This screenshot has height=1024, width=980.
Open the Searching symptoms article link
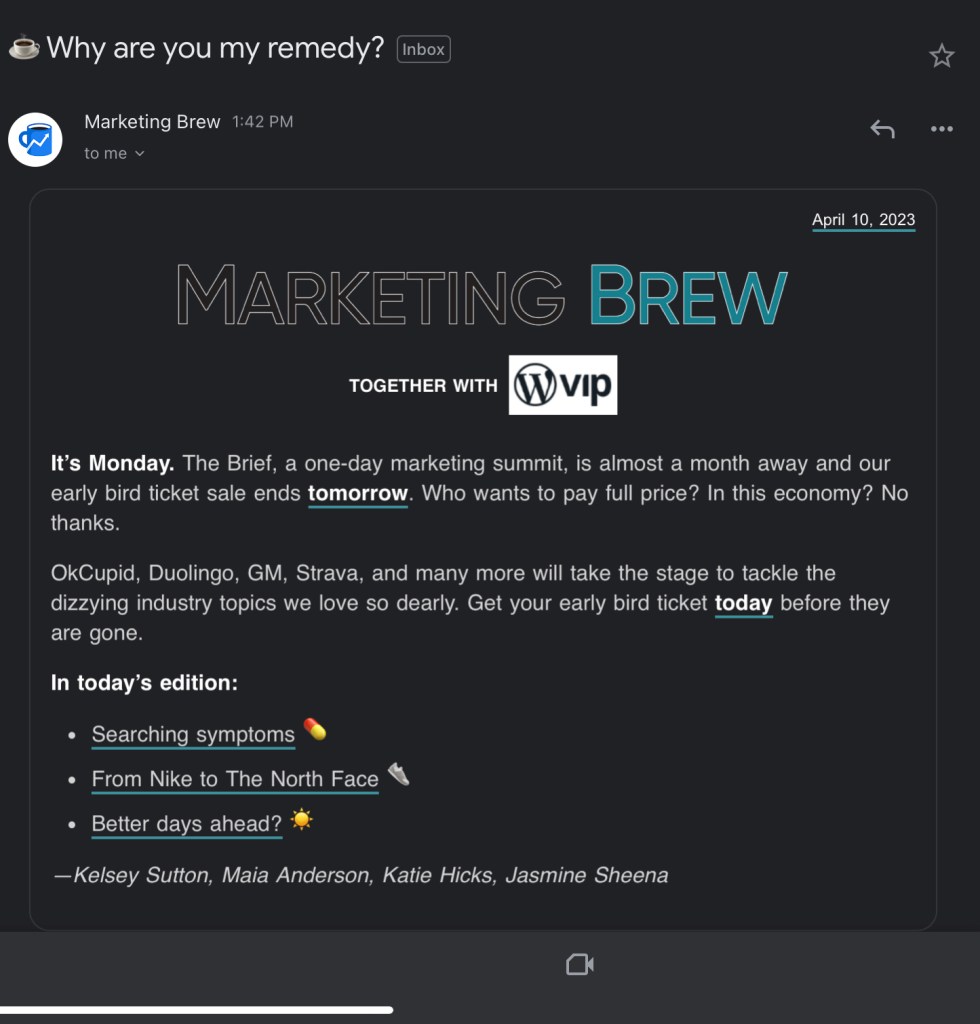[x=193, y=734]
